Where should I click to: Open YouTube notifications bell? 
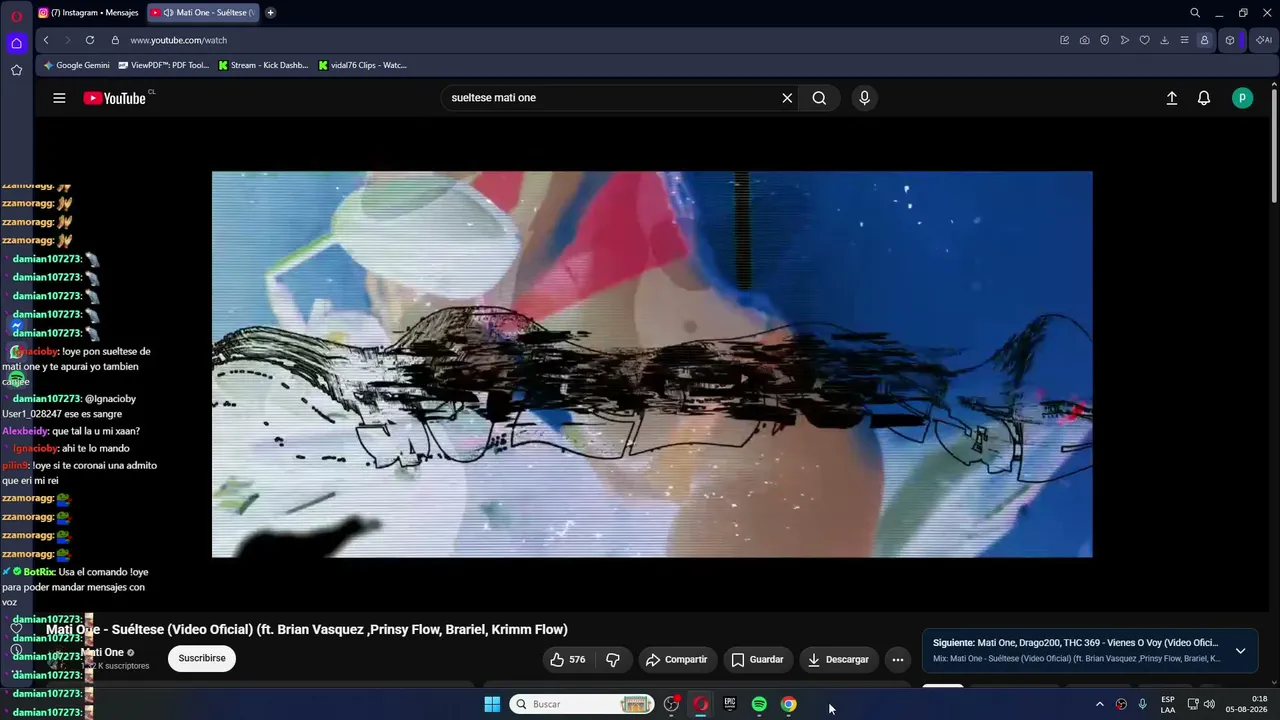(x=1204, y=98)
